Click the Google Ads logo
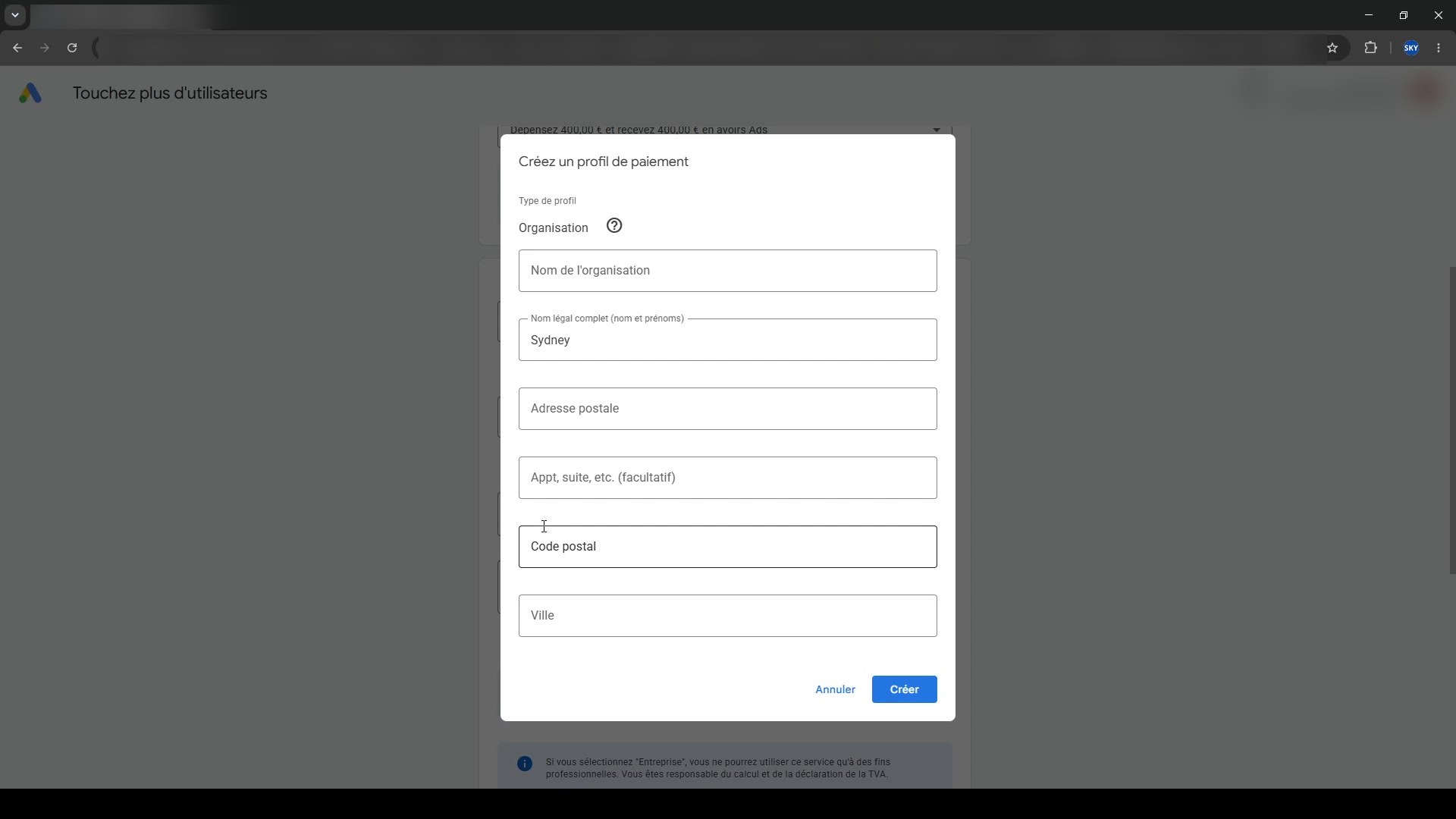Screen dimensions: 1456x819 click(30, 93)
